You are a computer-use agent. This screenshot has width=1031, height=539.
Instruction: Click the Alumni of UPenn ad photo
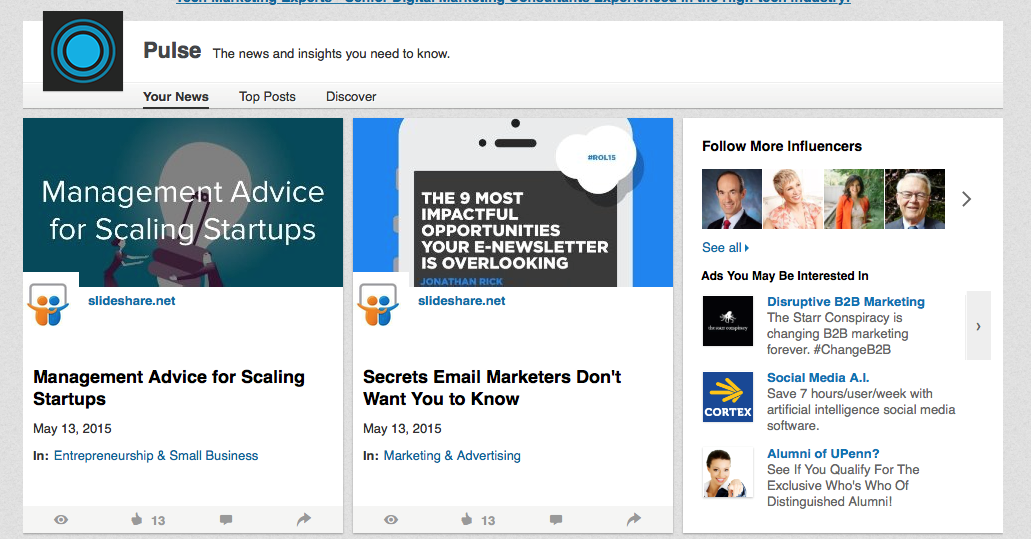click(728, 473)
